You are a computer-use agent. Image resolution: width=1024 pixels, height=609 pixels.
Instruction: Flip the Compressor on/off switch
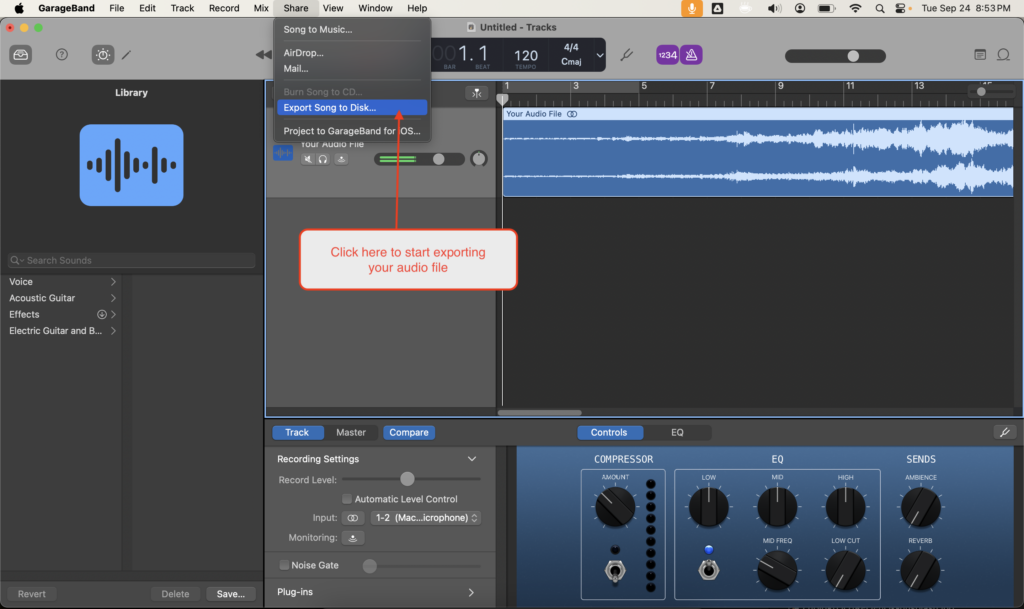(x=615, y=571)
